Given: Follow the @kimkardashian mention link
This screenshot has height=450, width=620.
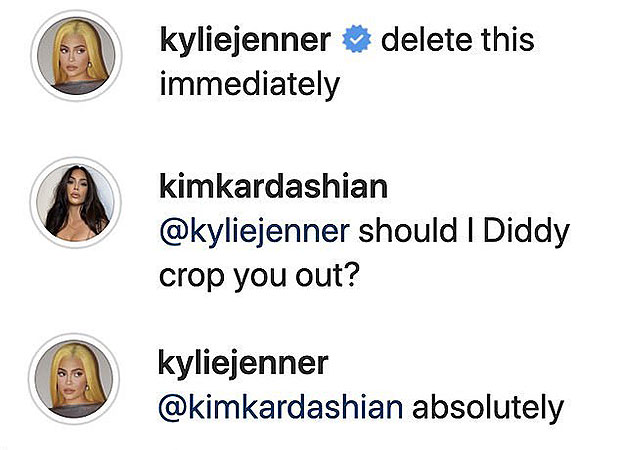Looking at the screenshot, I should (281, 408).
